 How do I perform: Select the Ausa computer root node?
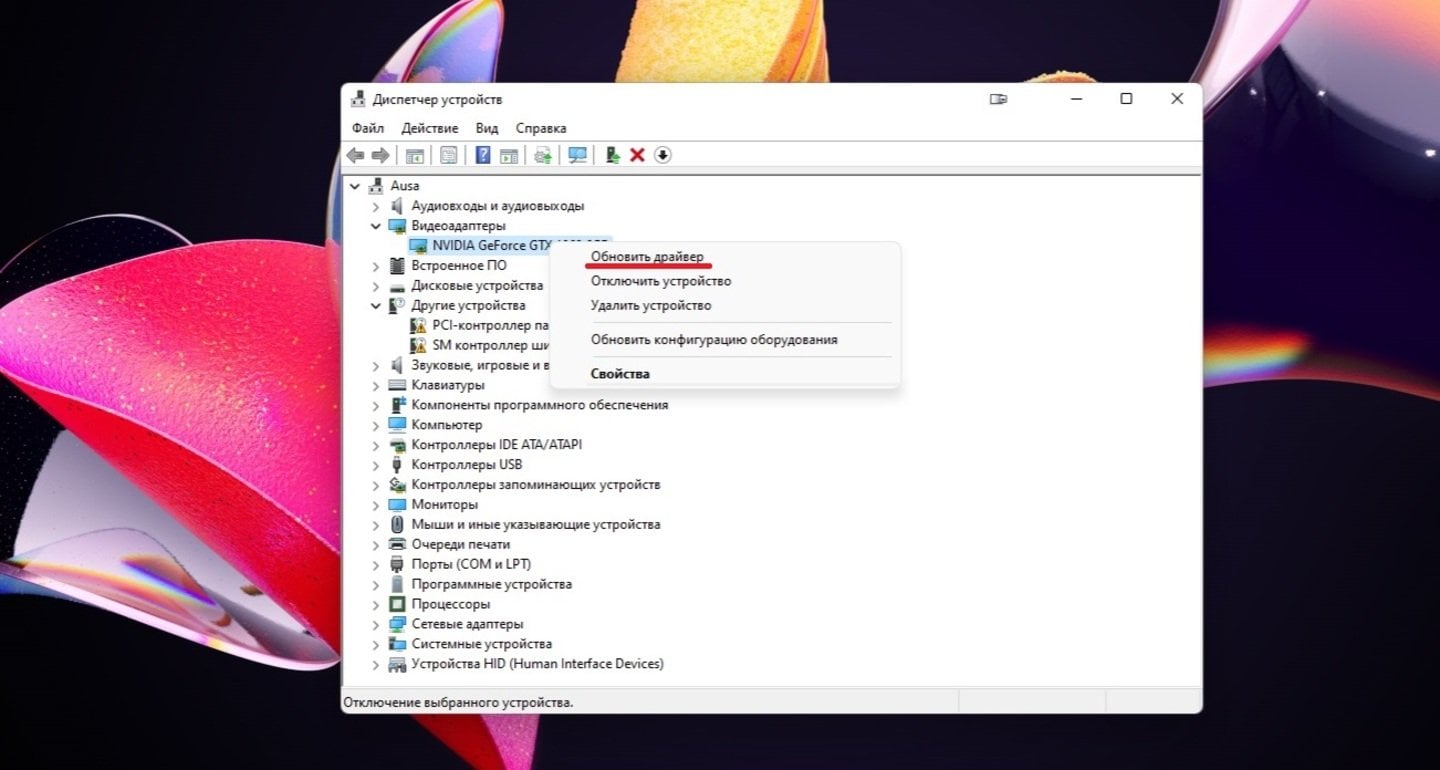404,186
